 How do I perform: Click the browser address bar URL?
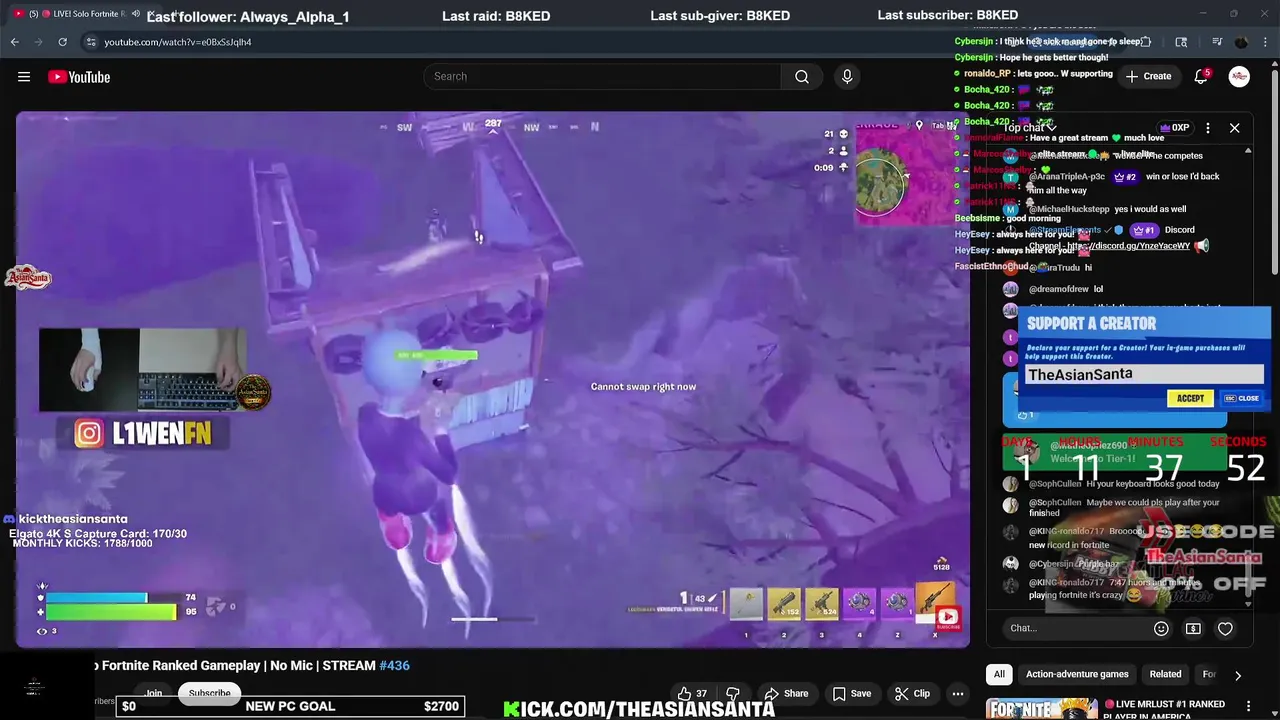178,42
